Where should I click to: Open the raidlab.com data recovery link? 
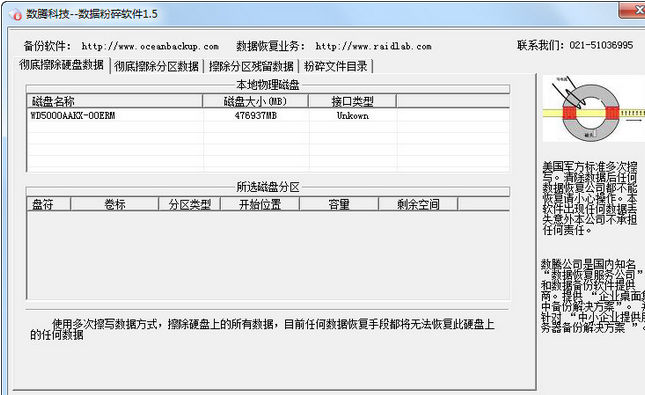[374, 46]
